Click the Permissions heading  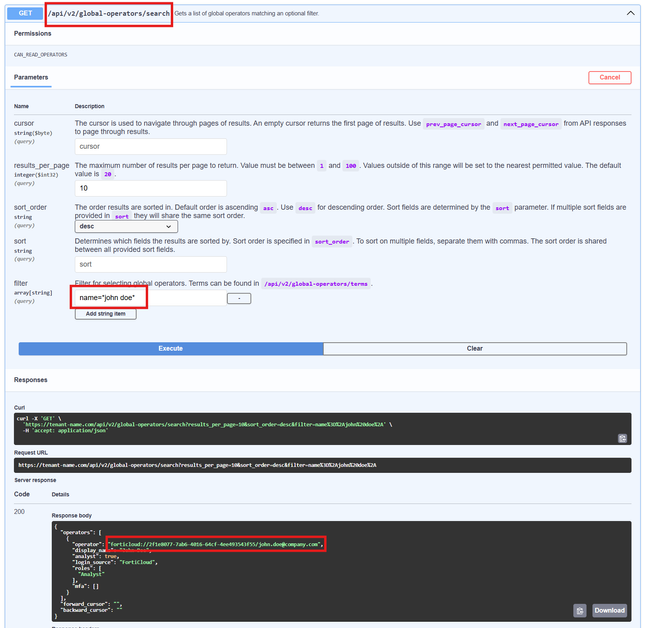point(32,34)
